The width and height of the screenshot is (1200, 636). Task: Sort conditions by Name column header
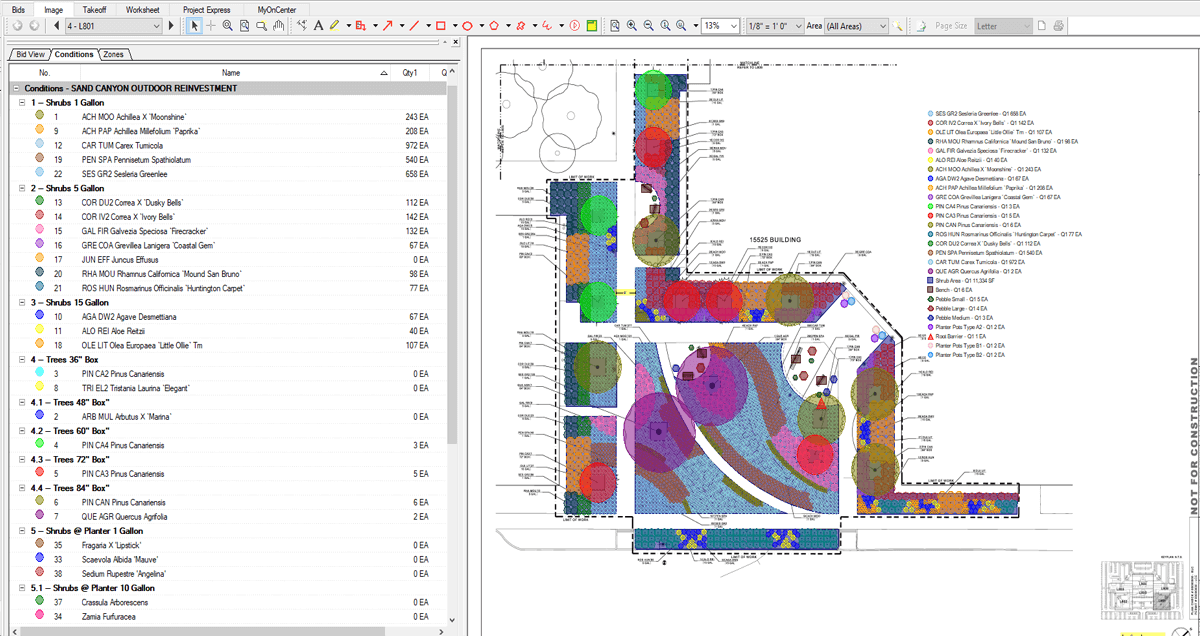pos(231,73)
